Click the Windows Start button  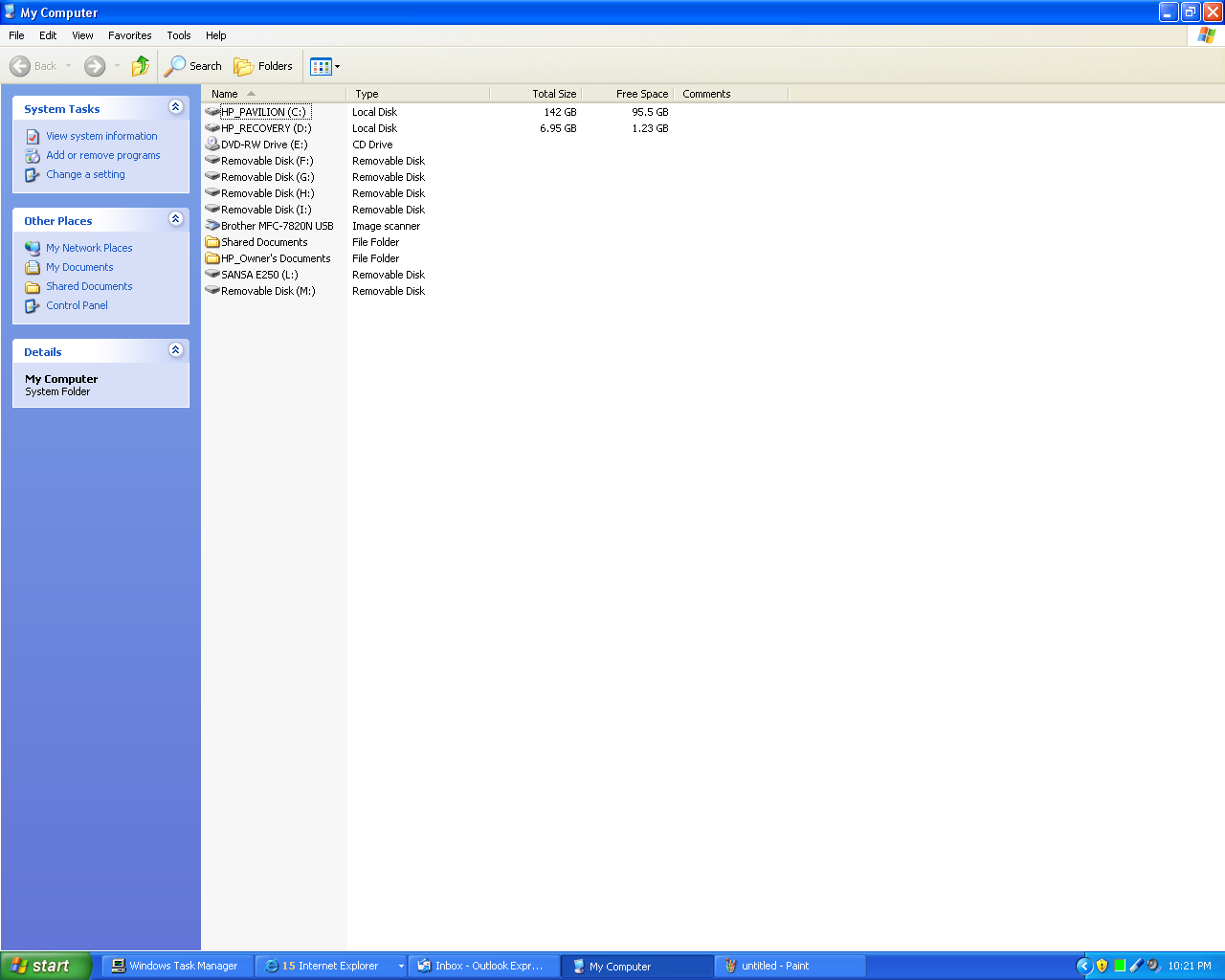coord(45,966)
